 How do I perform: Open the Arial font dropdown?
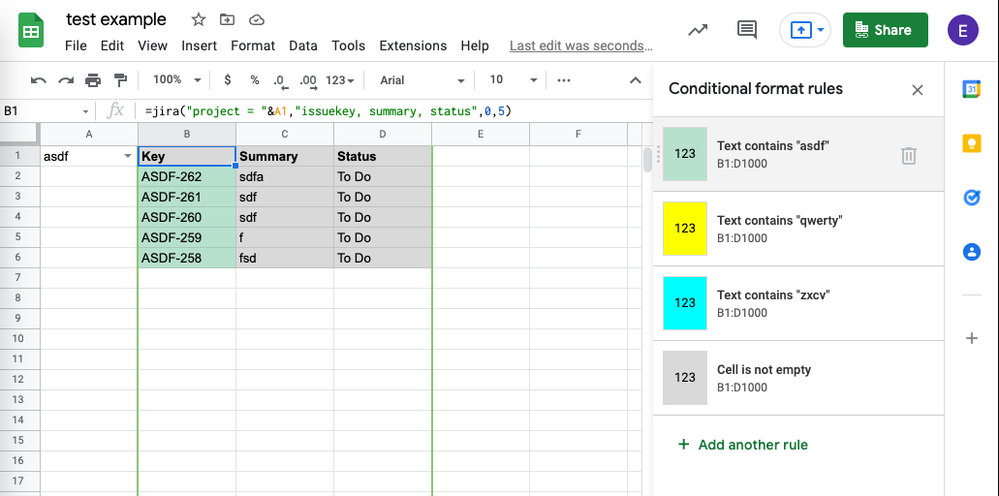[x=422, y=80]
